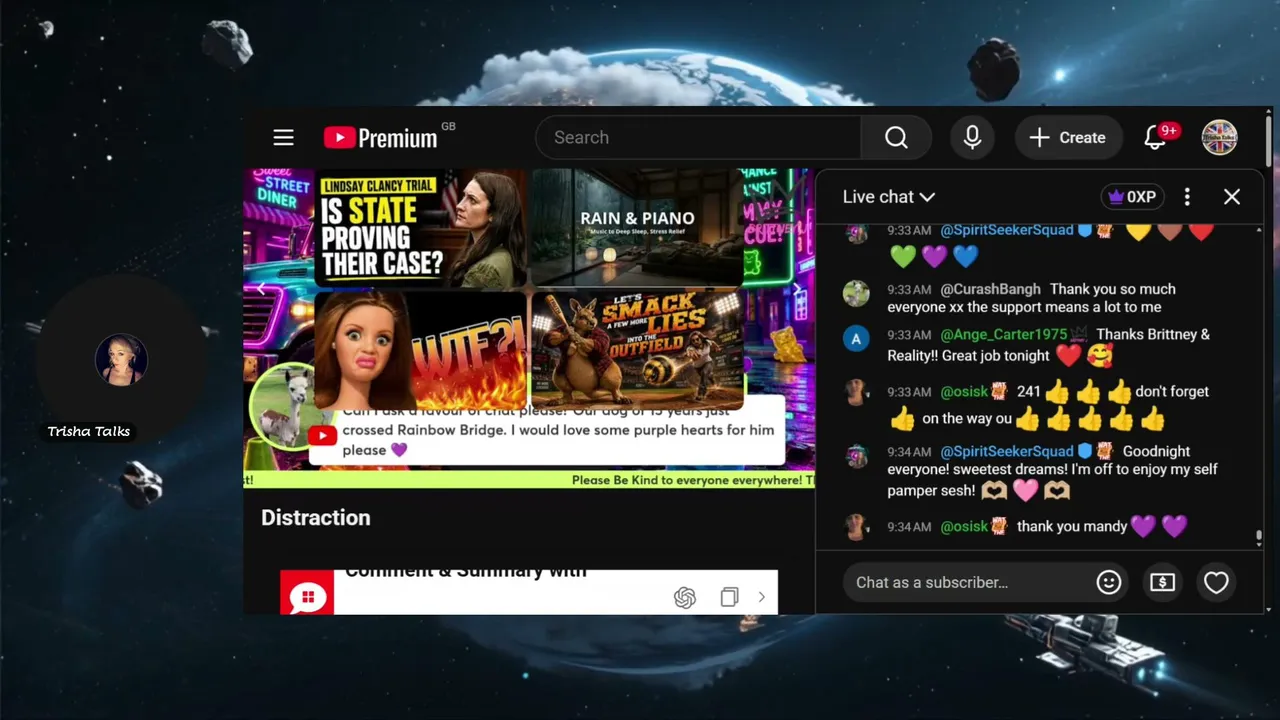Open the live chat three-dot options

pos(1187,197)
